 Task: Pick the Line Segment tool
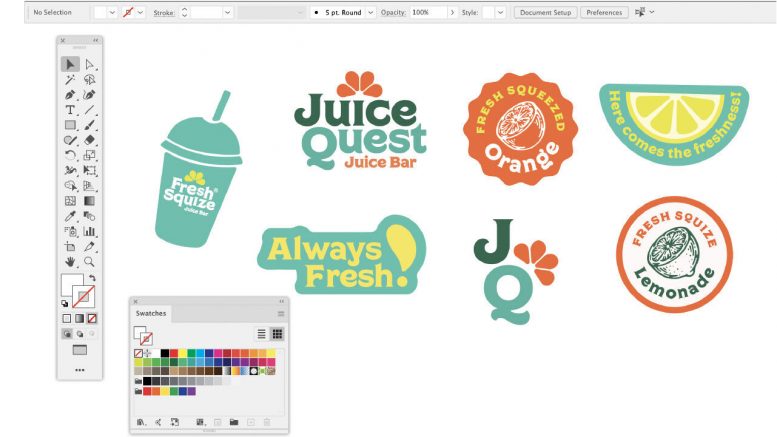pos(89,109)
